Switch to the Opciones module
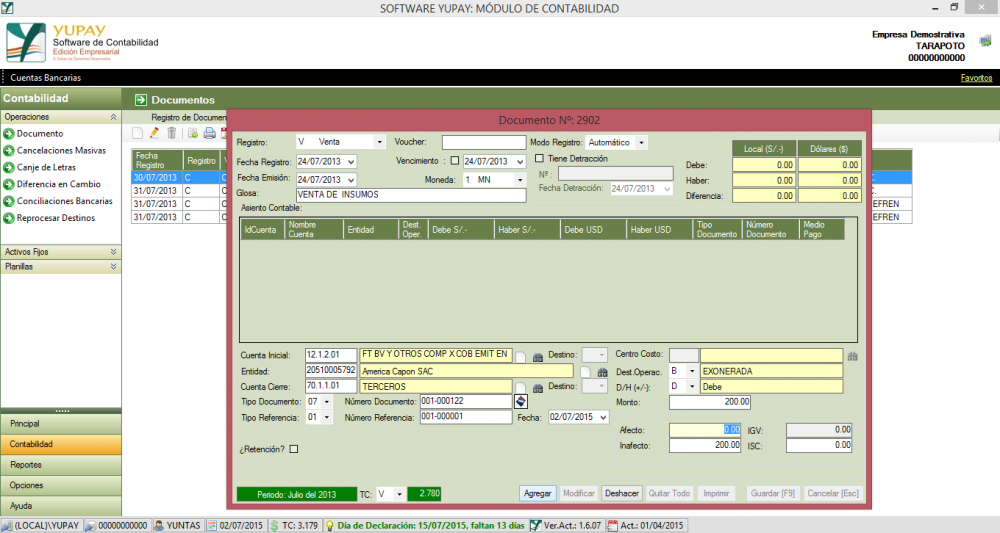 pyautogui.click(x=61, y=485)
